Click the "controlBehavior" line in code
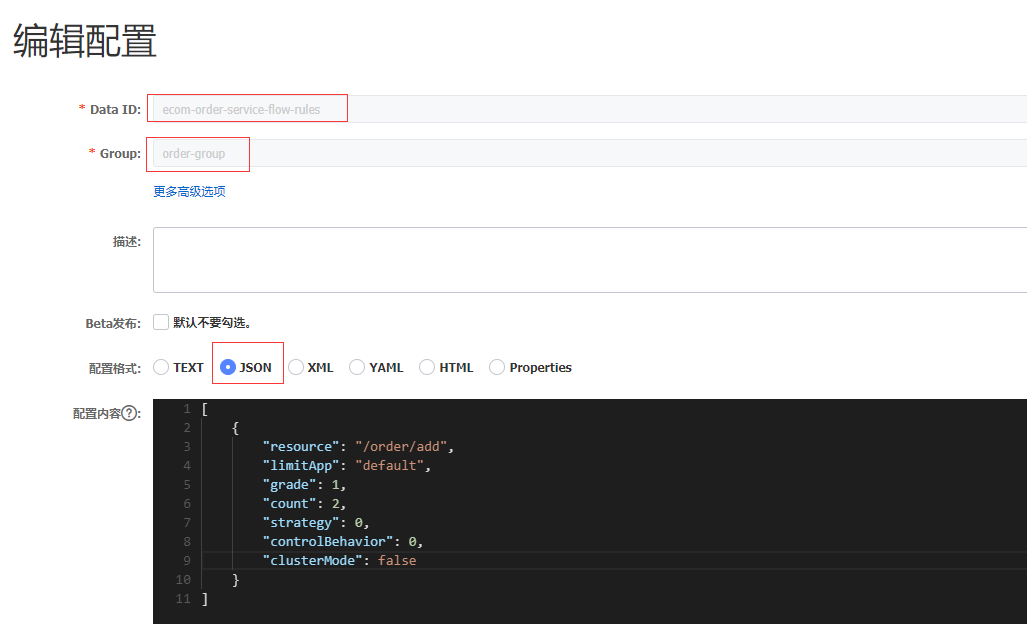 tap(342, 541)
